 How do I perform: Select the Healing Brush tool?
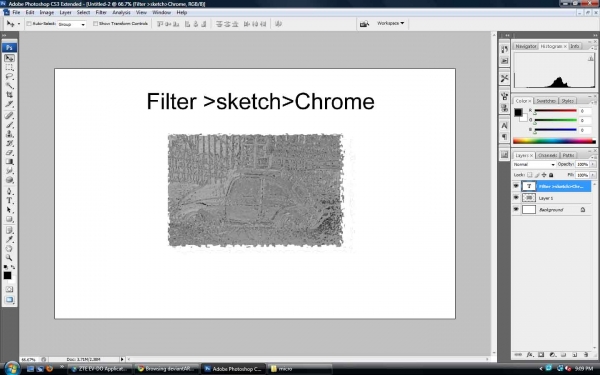[9, 116]
